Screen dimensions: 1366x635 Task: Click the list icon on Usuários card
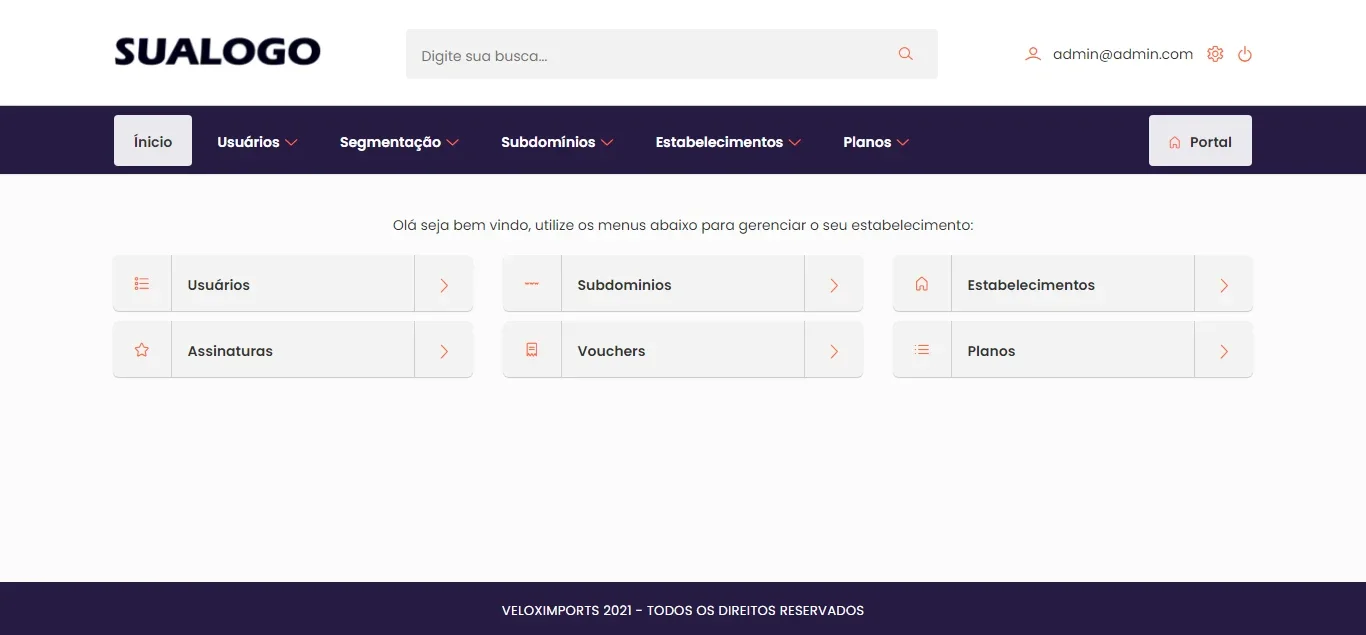pyautogui.click(x=142, y=284)
